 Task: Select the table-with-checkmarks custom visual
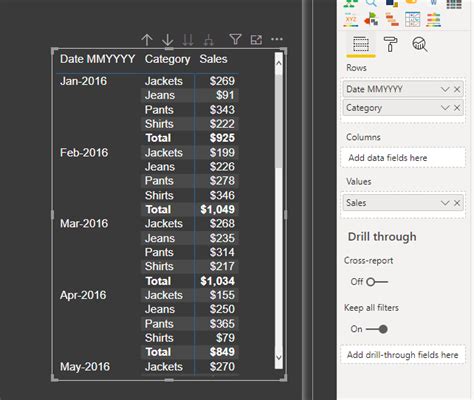tap(412, 20)
